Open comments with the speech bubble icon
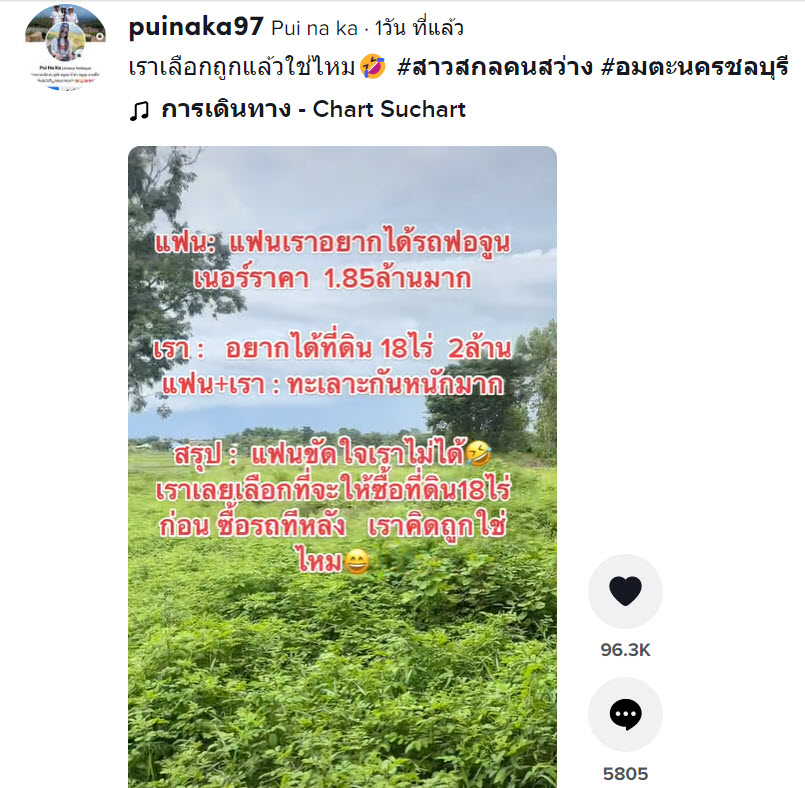The width and height of the screenshot is (805, 788). (x=625, y=714)
